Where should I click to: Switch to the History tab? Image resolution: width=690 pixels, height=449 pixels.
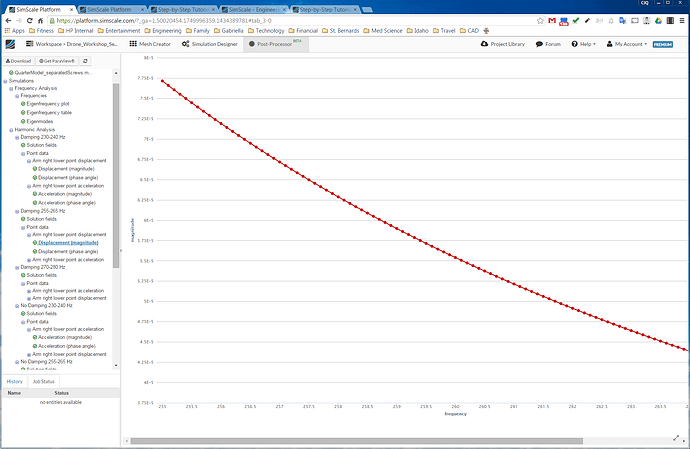pyautogui.click(x=15, y=382)
